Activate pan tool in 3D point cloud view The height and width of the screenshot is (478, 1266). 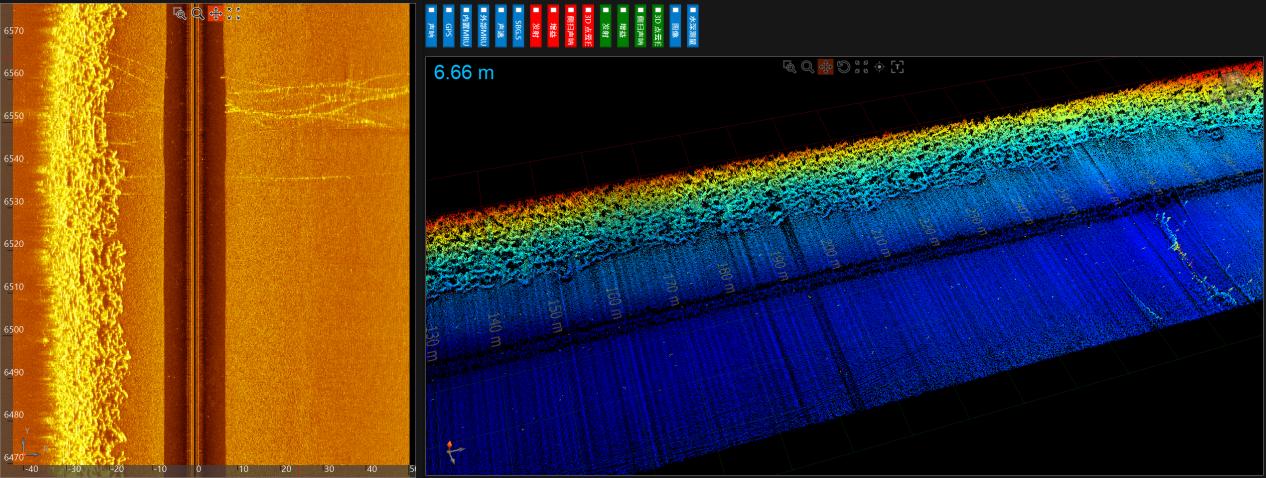pos(825,66)
